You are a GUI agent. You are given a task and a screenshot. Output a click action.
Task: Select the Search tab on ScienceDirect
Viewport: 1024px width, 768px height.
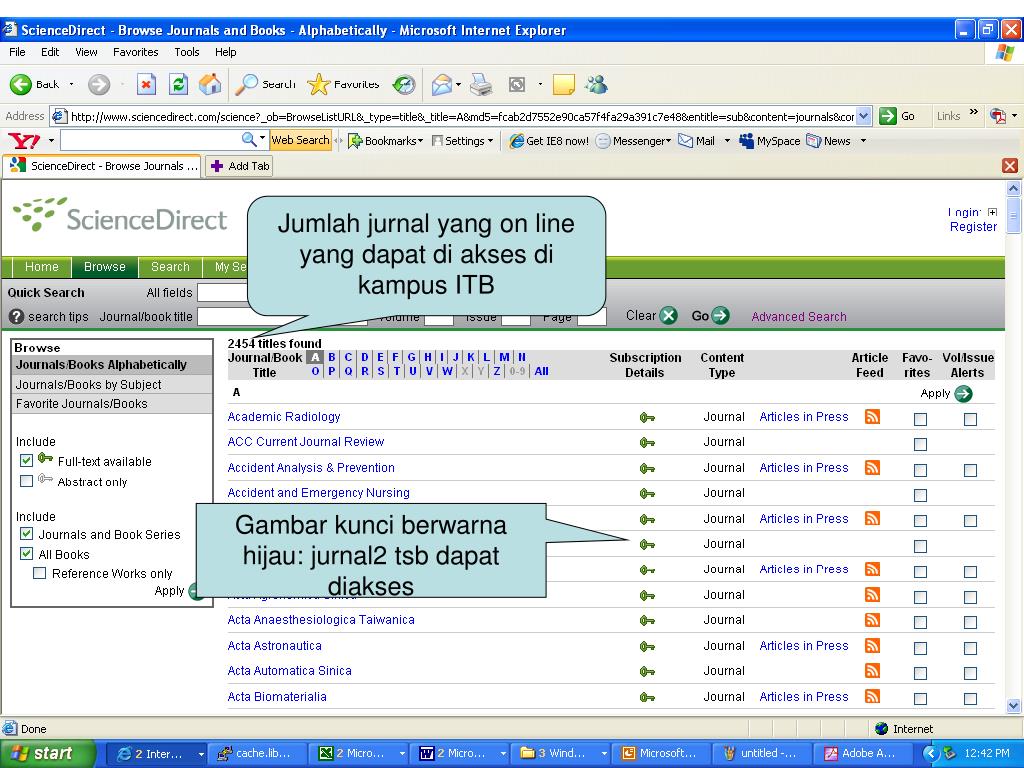click(x=170, y=267)
